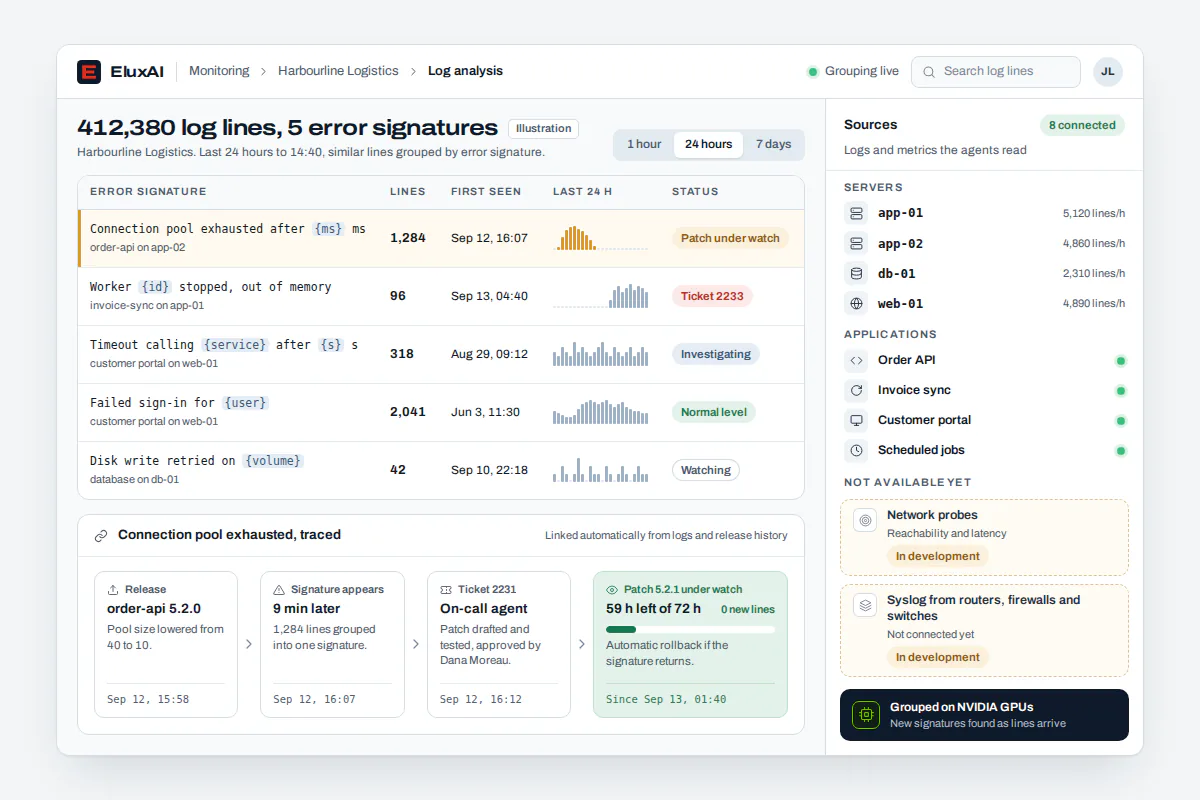Select the Worker stopped, out of memory row

[x=441, y=296]
